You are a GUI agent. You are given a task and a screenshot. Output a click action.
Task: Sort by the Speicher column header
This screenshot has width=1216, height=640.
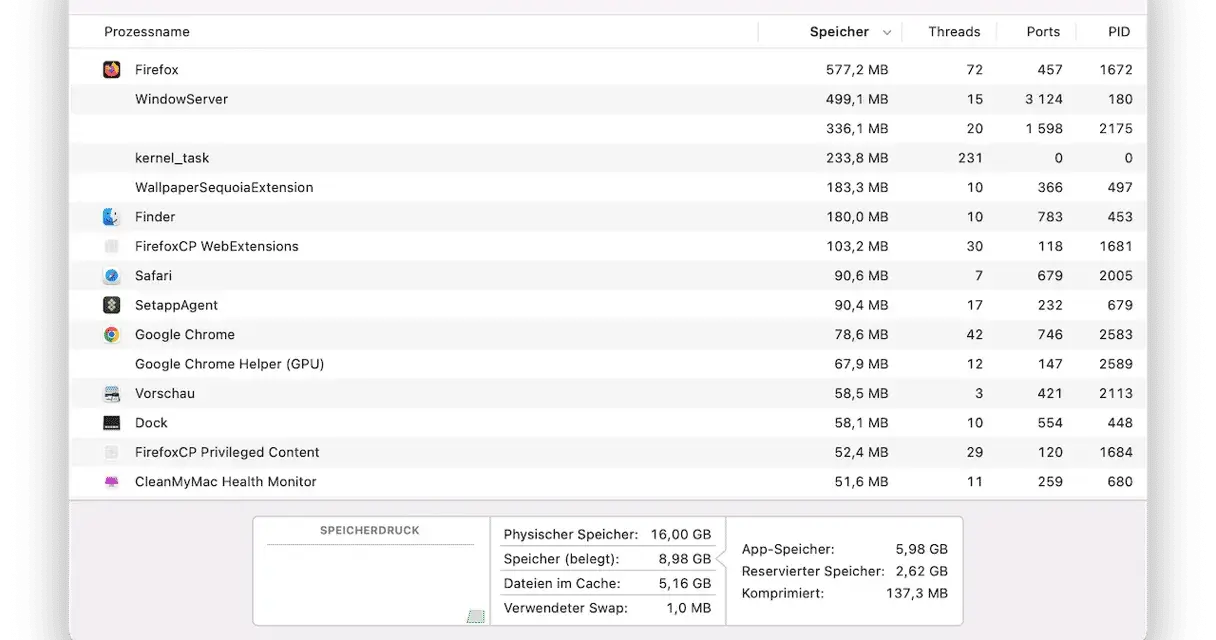point(839,32)
